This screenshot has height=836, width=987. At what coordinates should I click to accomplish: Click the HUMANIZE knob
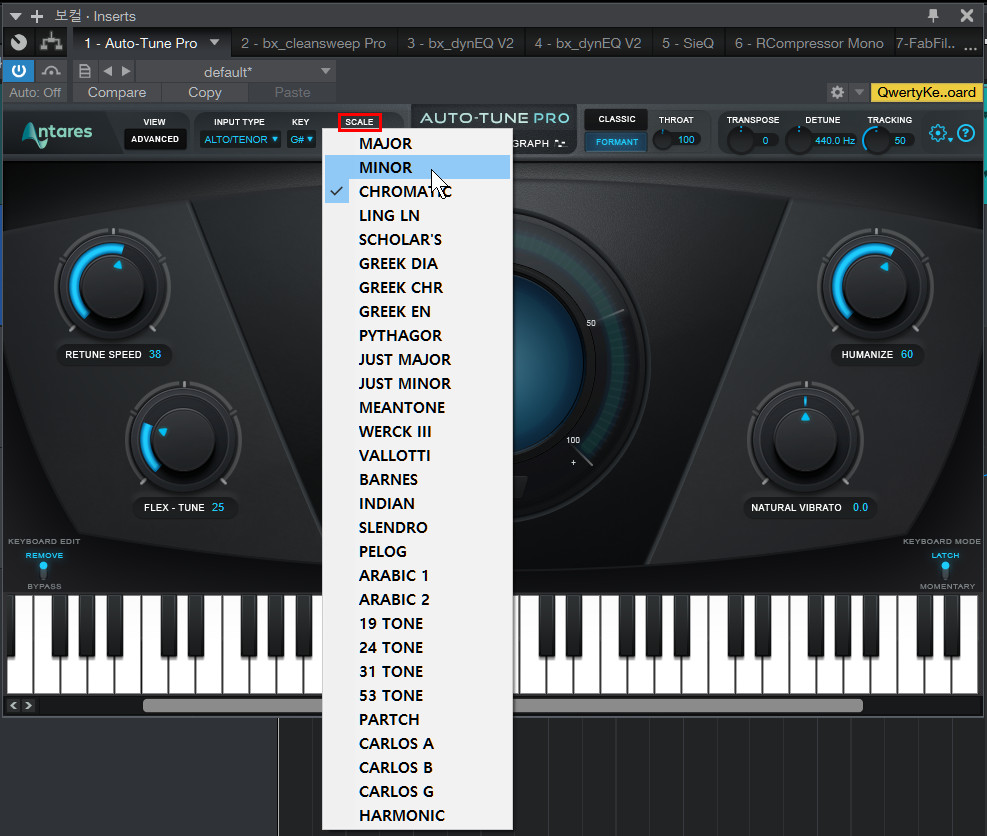[x=875, y=286]
